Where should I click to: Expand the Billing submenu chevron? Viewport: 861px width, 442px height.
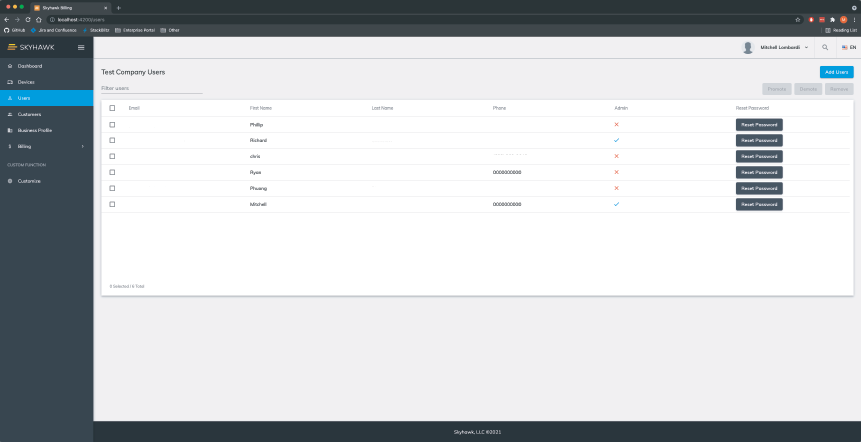click(83, 147)
